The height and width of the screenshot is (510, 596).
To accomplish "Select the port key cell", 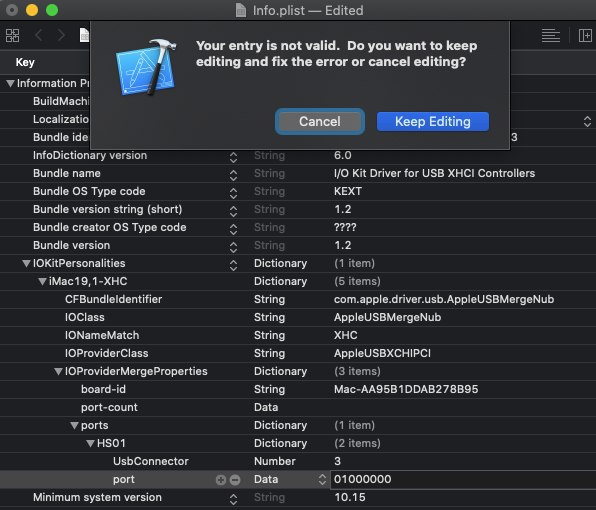I will 124,480.
